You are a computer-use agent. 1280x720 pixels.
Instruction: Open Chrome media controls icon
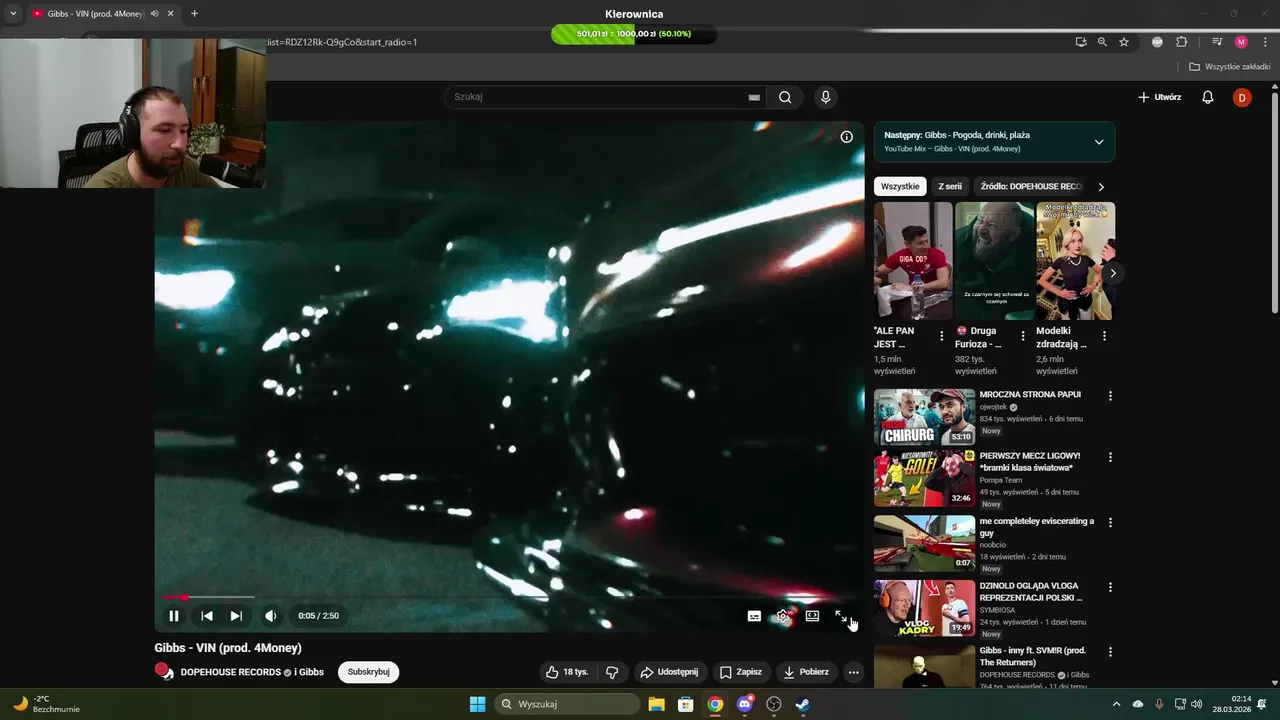pyautogui.click(x=1217, y=42)
